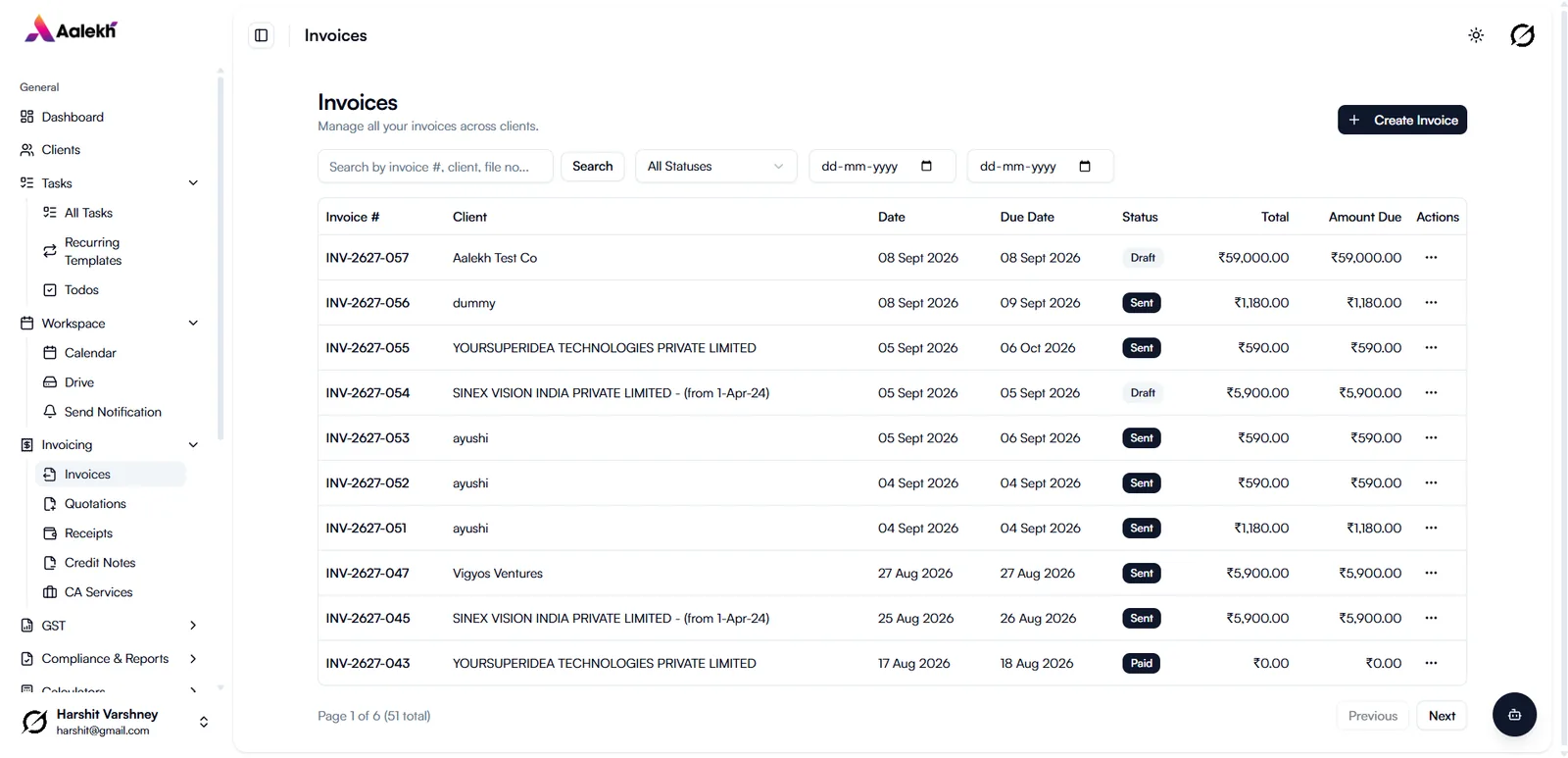
Task: Open the profile avatar at top right
Action: pyautogui.click(x=1522, y=35)
